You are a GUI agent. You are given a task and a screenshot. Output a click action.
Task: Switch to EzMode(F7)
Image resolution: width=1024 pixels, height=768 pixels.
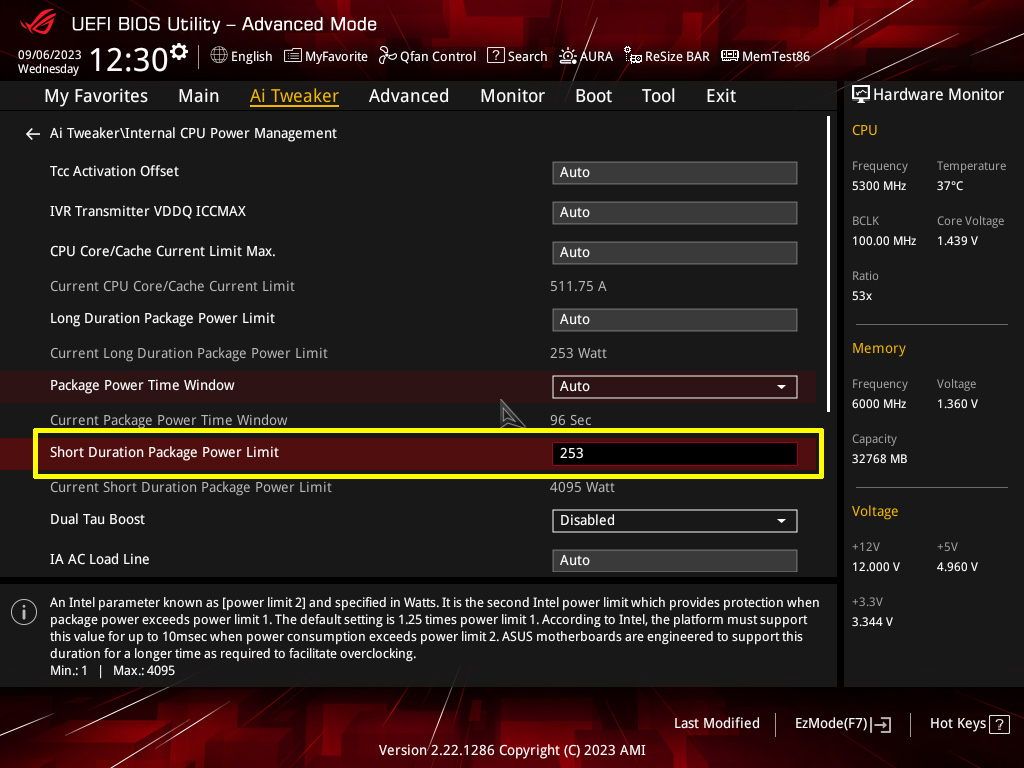842,723
